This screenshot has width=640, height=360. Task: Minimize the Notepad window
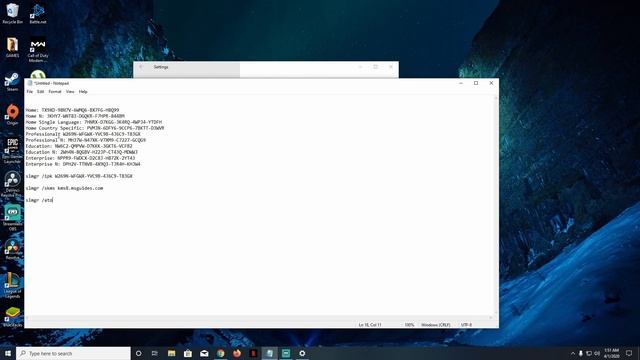tap(461, 83)
